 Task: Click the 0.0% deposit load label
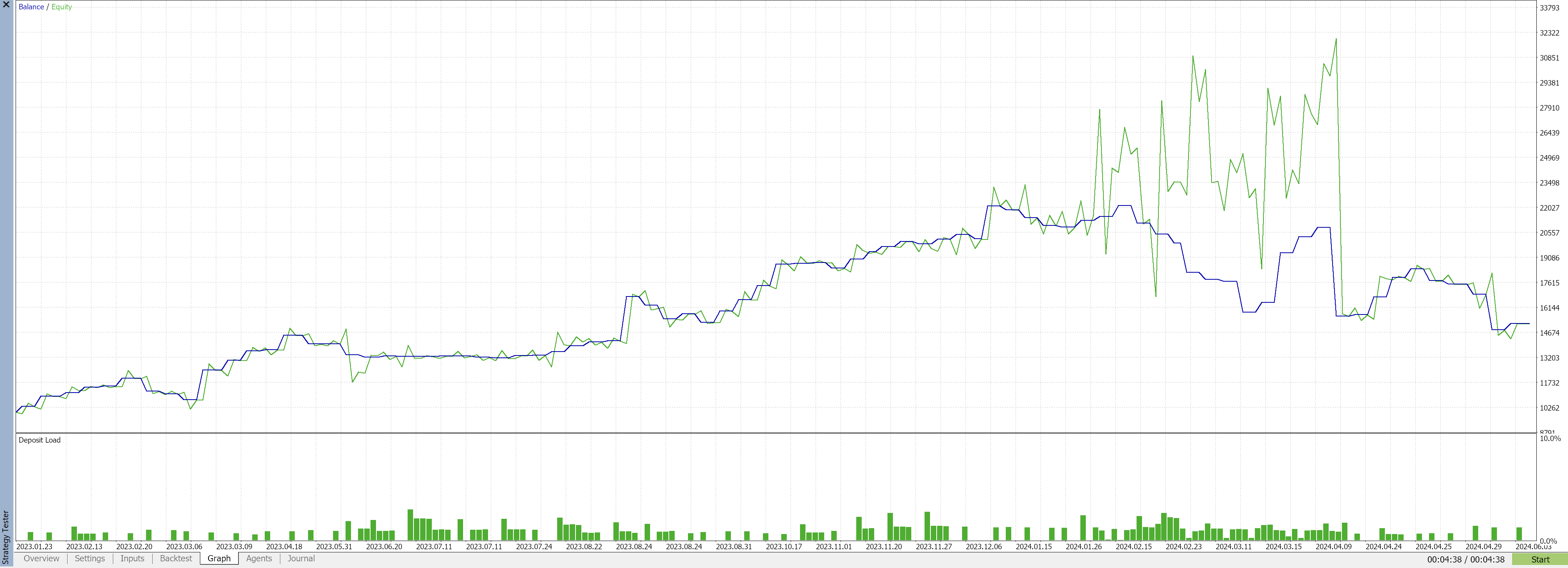coord(1548,541)
